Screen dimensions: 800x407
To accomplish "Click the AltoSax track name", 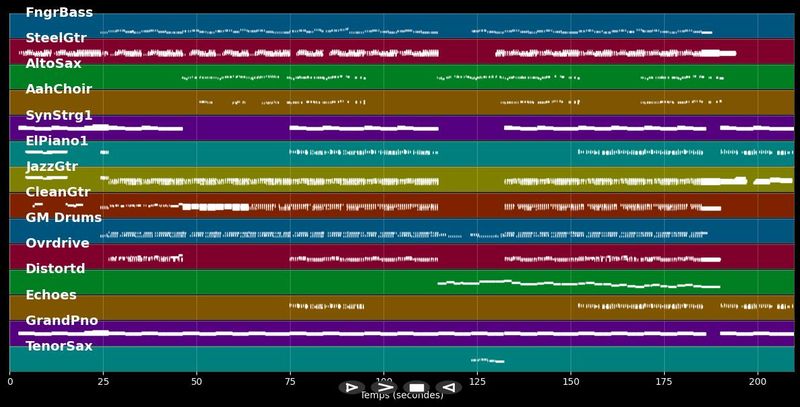I will [54, 63].
